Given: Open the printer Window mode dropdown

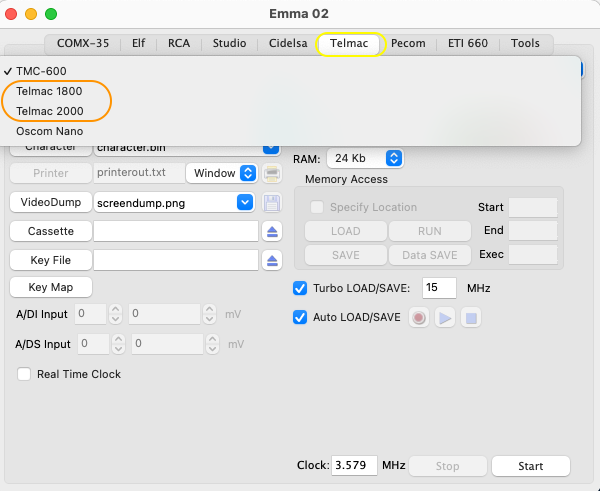Looking at the screenshot, I should [x=222, y=173].
